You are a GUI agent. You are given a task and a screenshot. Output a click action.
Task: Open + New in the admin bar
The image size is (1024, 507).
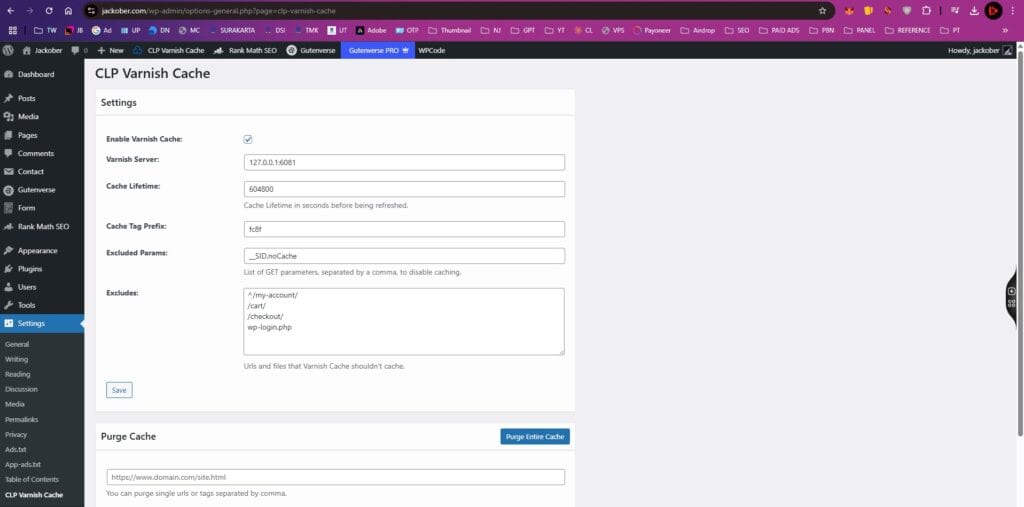(110, 50)
